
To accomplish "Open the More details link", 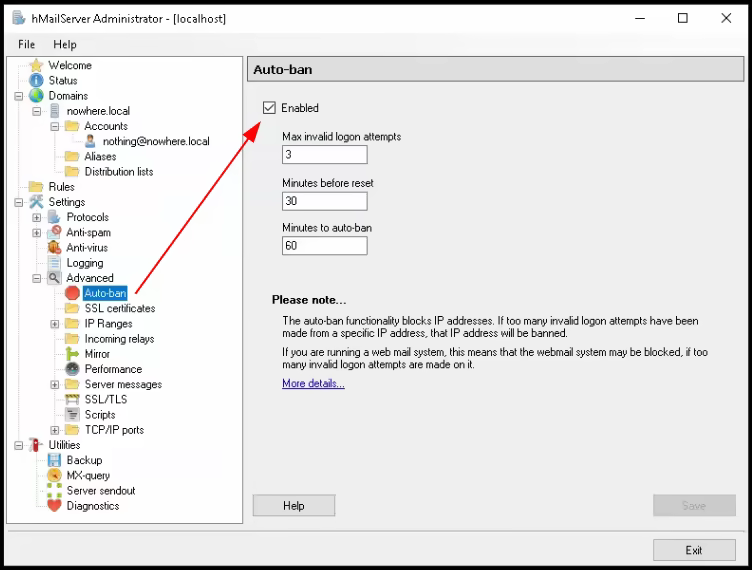I will (313, 383).
